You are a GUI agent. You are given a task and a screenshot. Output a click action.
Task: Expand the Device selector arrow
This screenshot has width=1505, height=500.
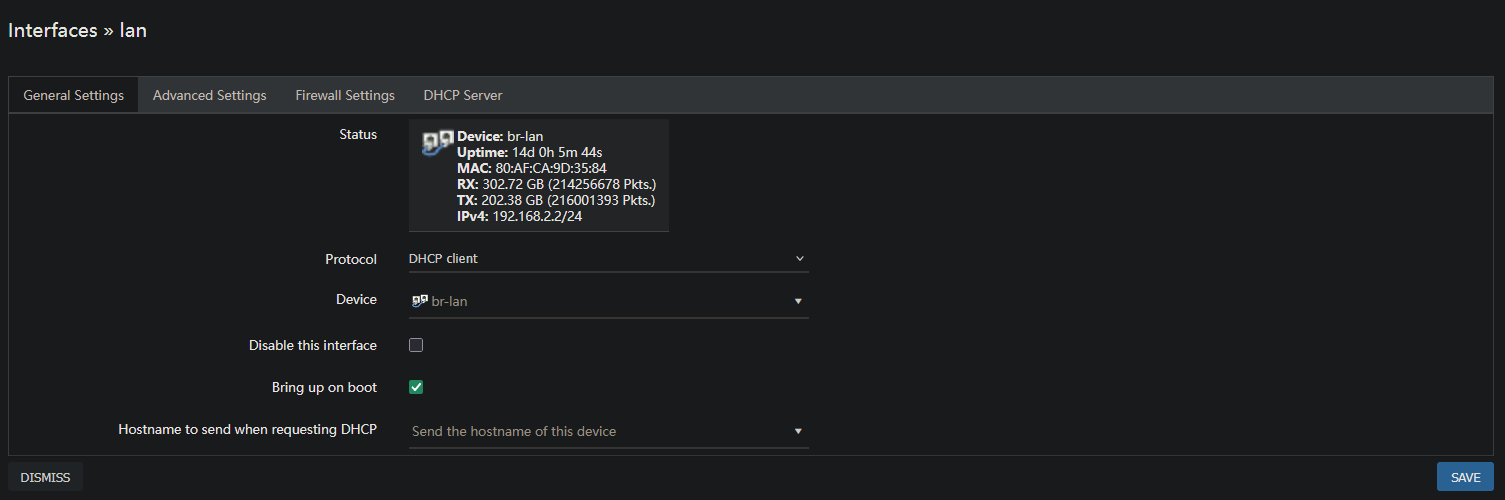pos(798,301)
